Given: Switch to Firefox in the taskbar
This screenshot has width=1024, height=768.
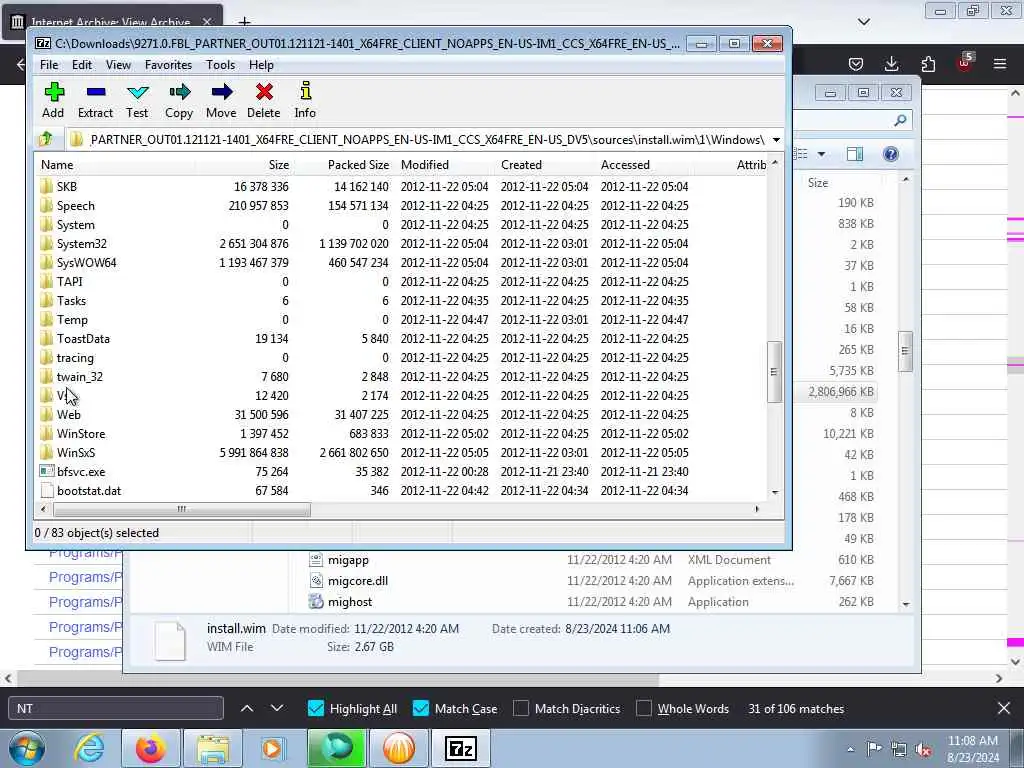Looking at the screenshot, I should [x=150, y=748].
